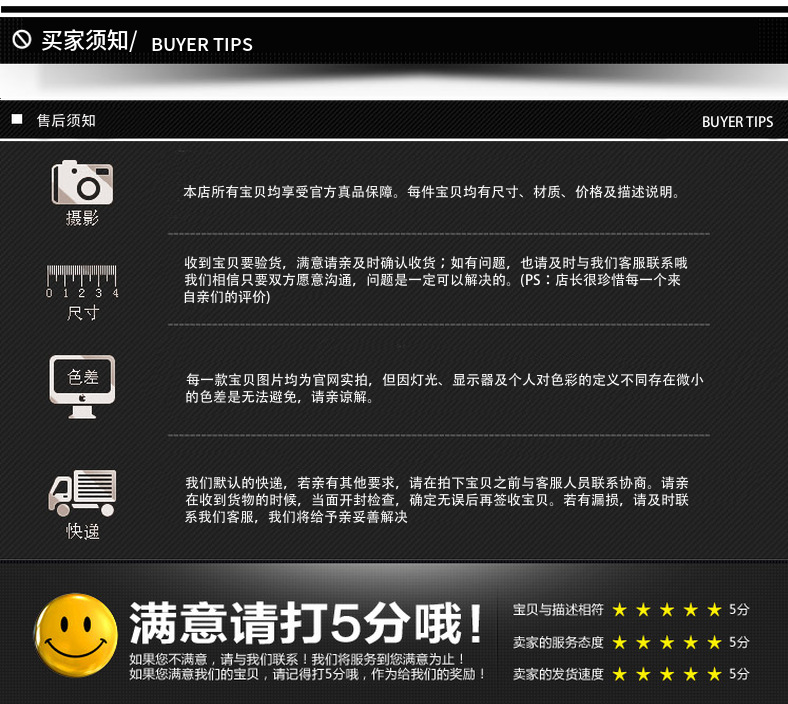Click the 宝贝与描述相符 rating label
This screenshot has width=788, height=704.
point(558,610)
